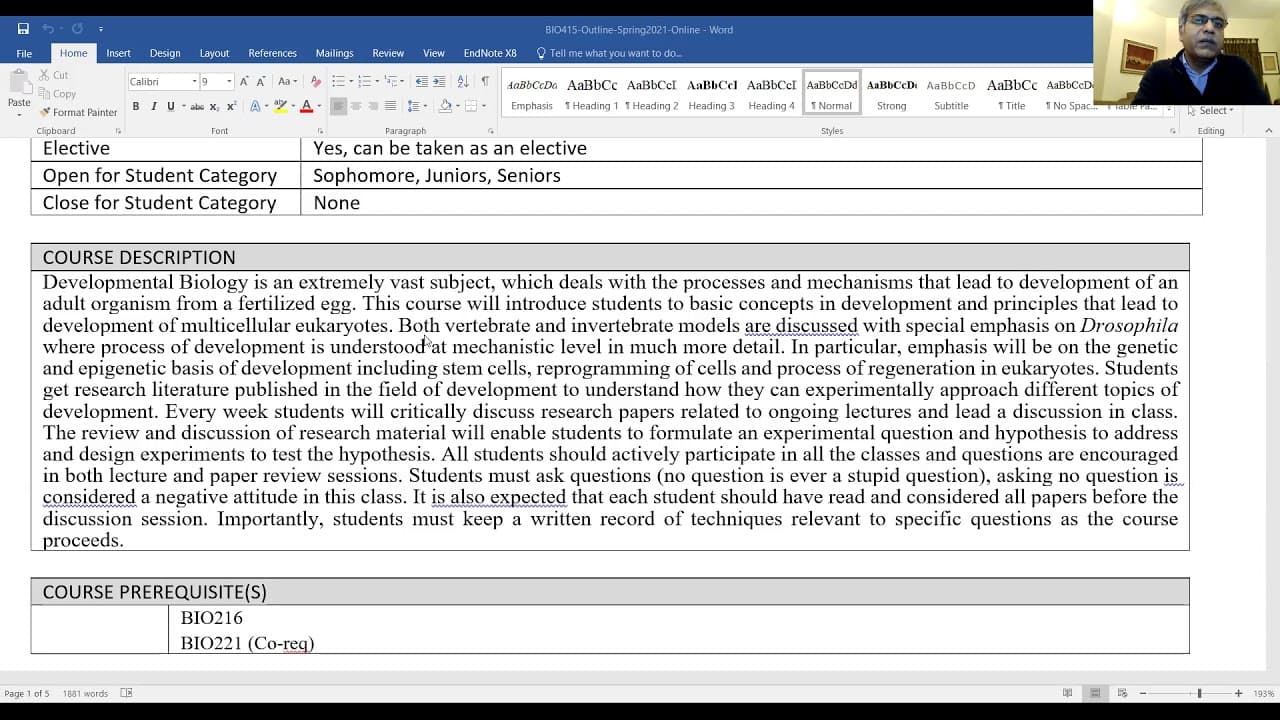Image resolution: width=1280 pixels, height=720 pixels.
Task: Apply the Strong style
Action: pos(891,94)
